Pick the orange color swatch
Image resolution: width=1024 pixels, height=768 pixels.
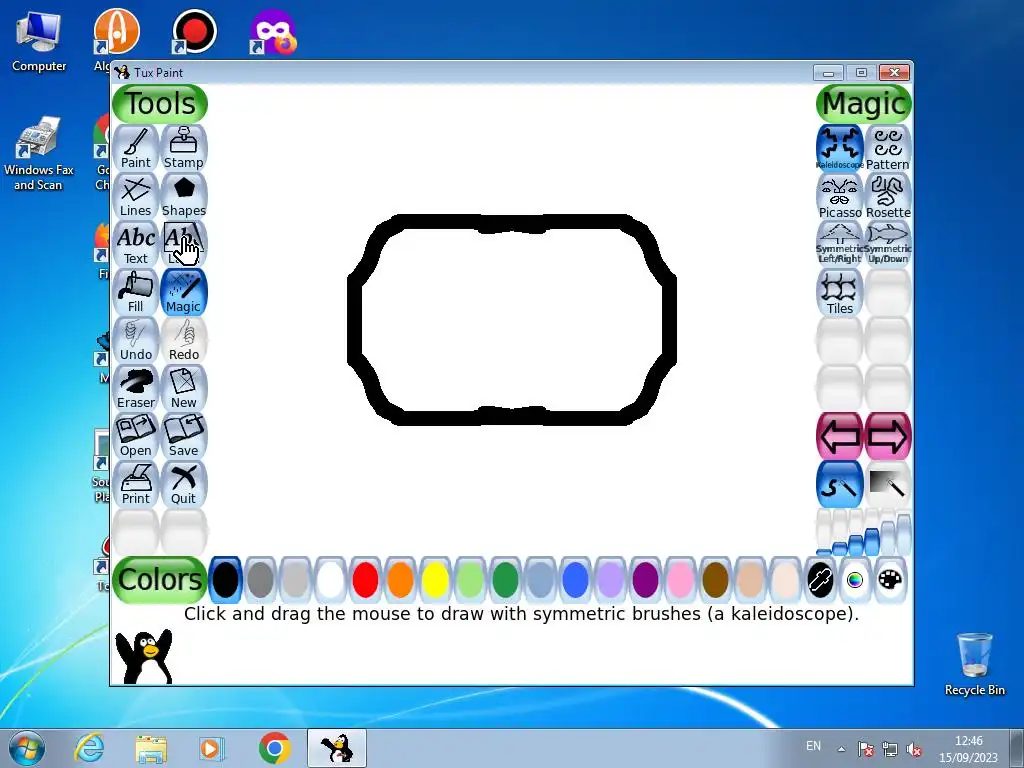tap(400, 580)
